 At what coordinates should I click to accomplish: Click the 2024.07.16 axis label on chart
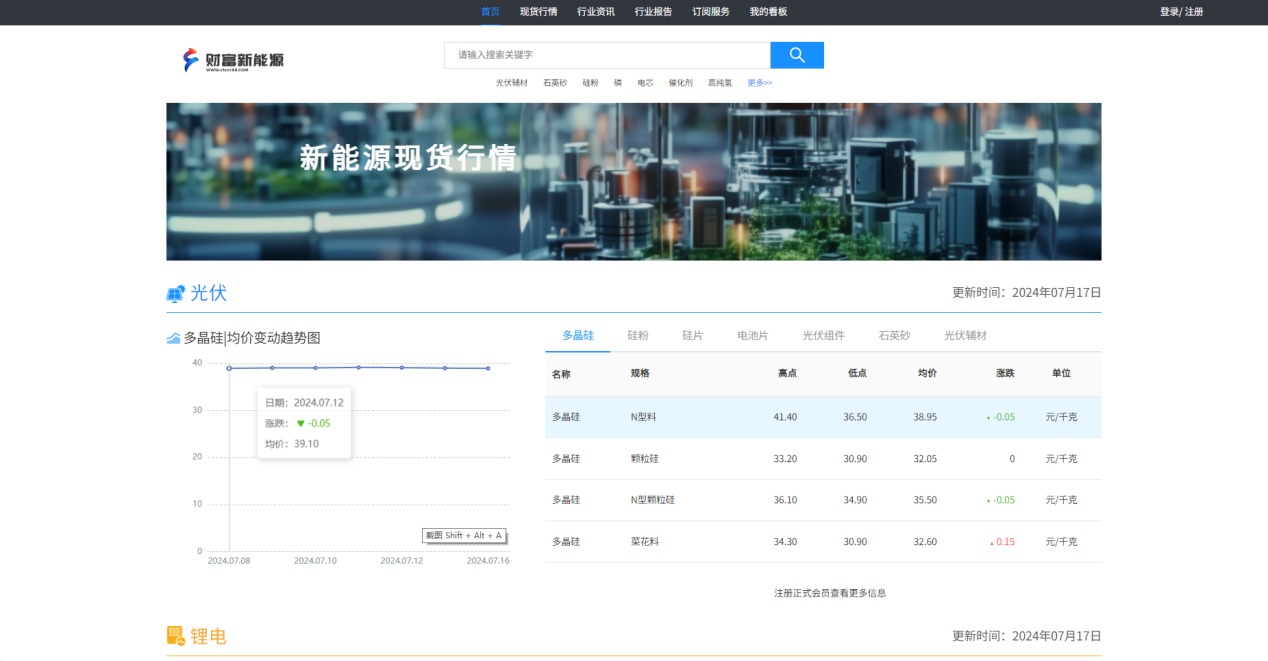pyautogui.click(x=488, y=561)
